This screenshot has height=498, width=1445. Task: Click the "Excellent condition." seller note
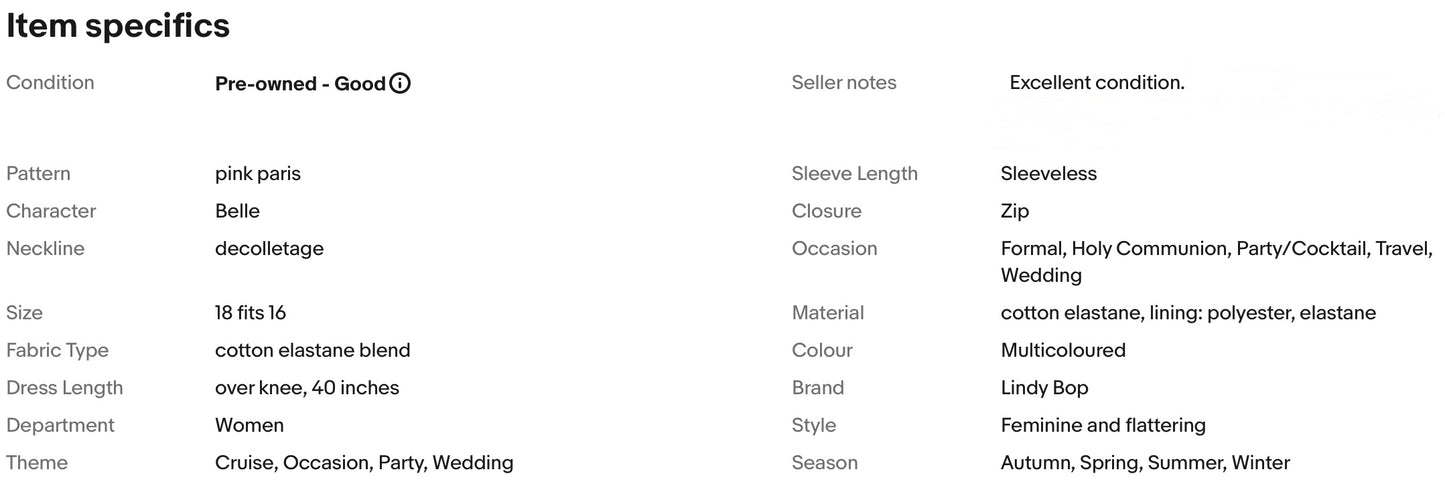pyautogui.click(x=1097, y=83)
